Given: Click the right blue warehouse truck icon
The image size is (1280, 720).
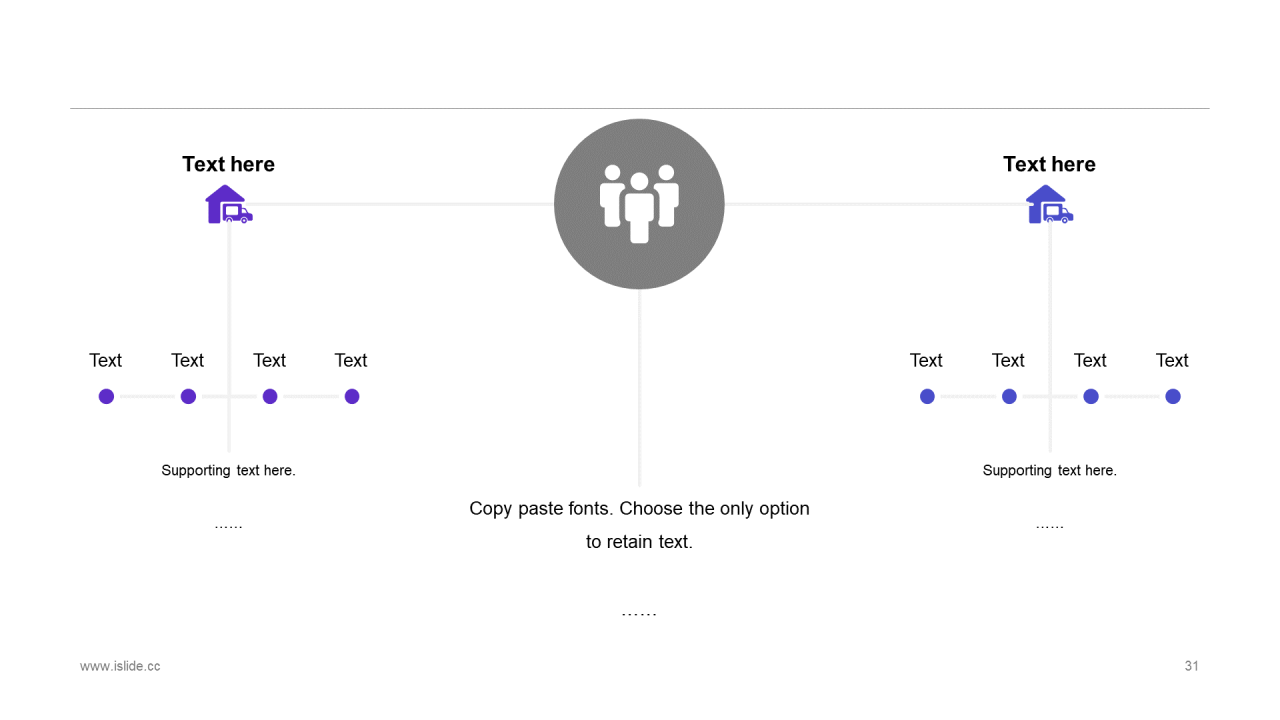Looking at the screenshot, I should click(x=1049, y=205).
